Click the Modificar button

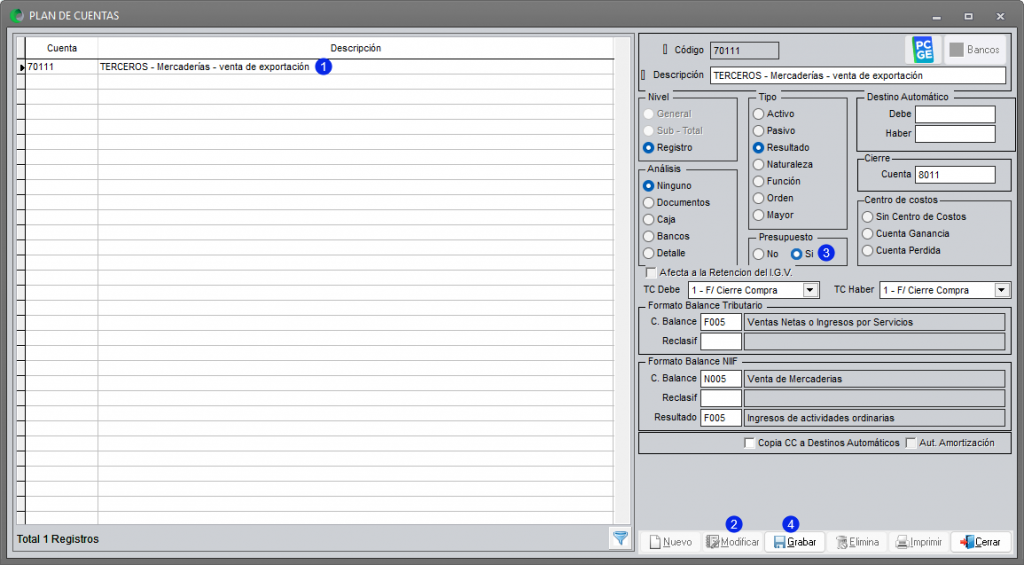coord(733,542)
